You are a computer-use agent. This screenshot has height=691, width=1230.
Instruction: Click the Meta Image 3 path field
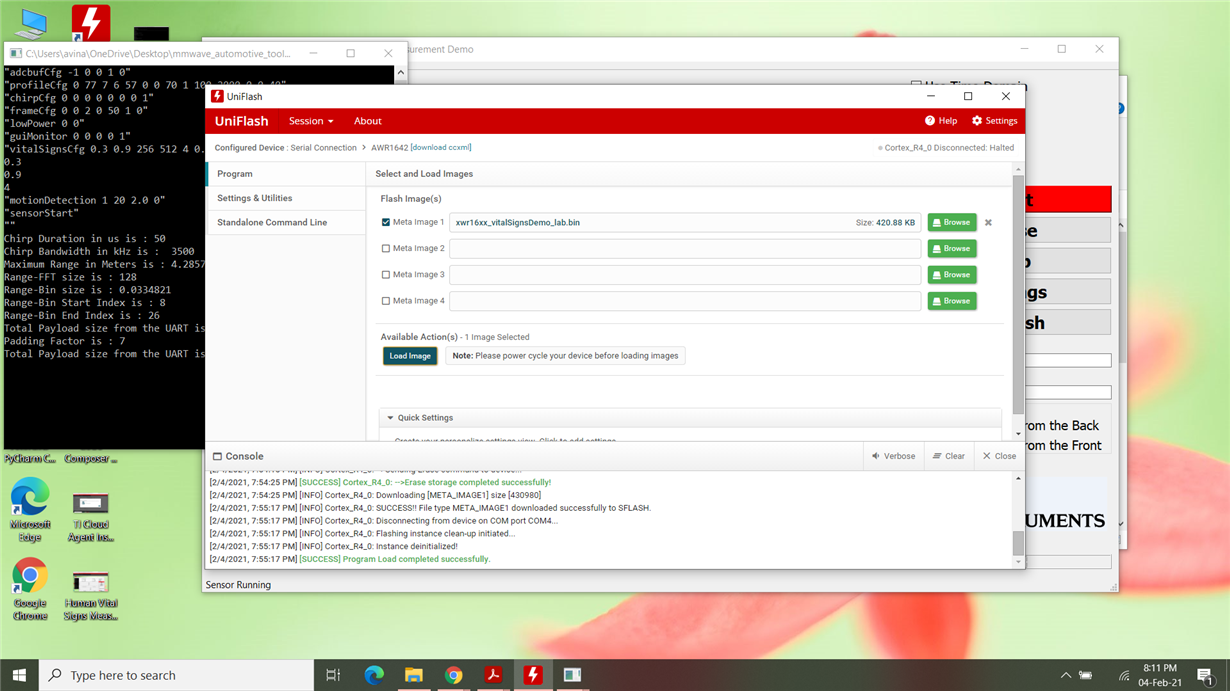685,275
